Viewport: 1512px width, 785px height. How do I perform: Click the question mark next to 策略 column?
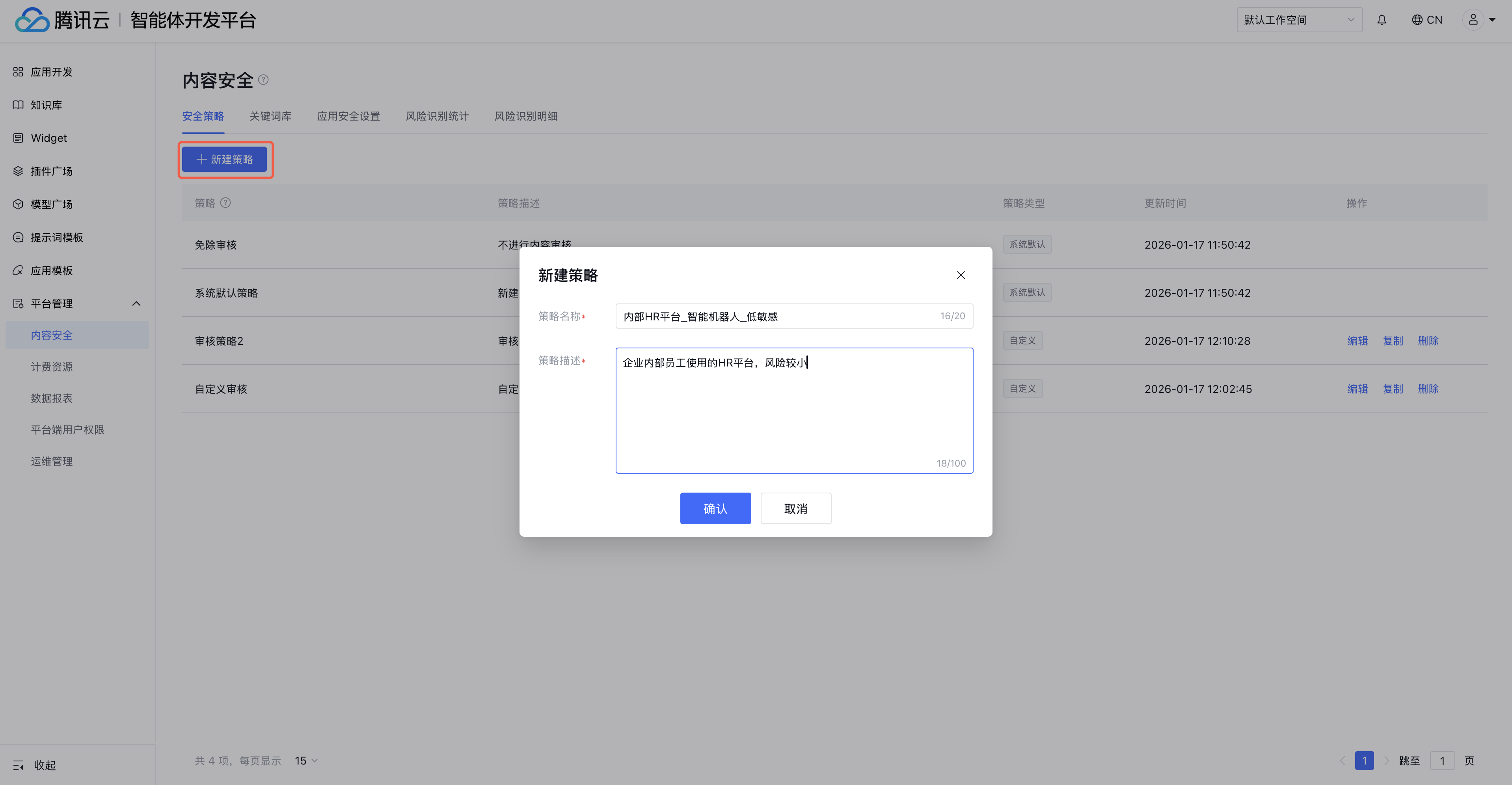point(225,203)
